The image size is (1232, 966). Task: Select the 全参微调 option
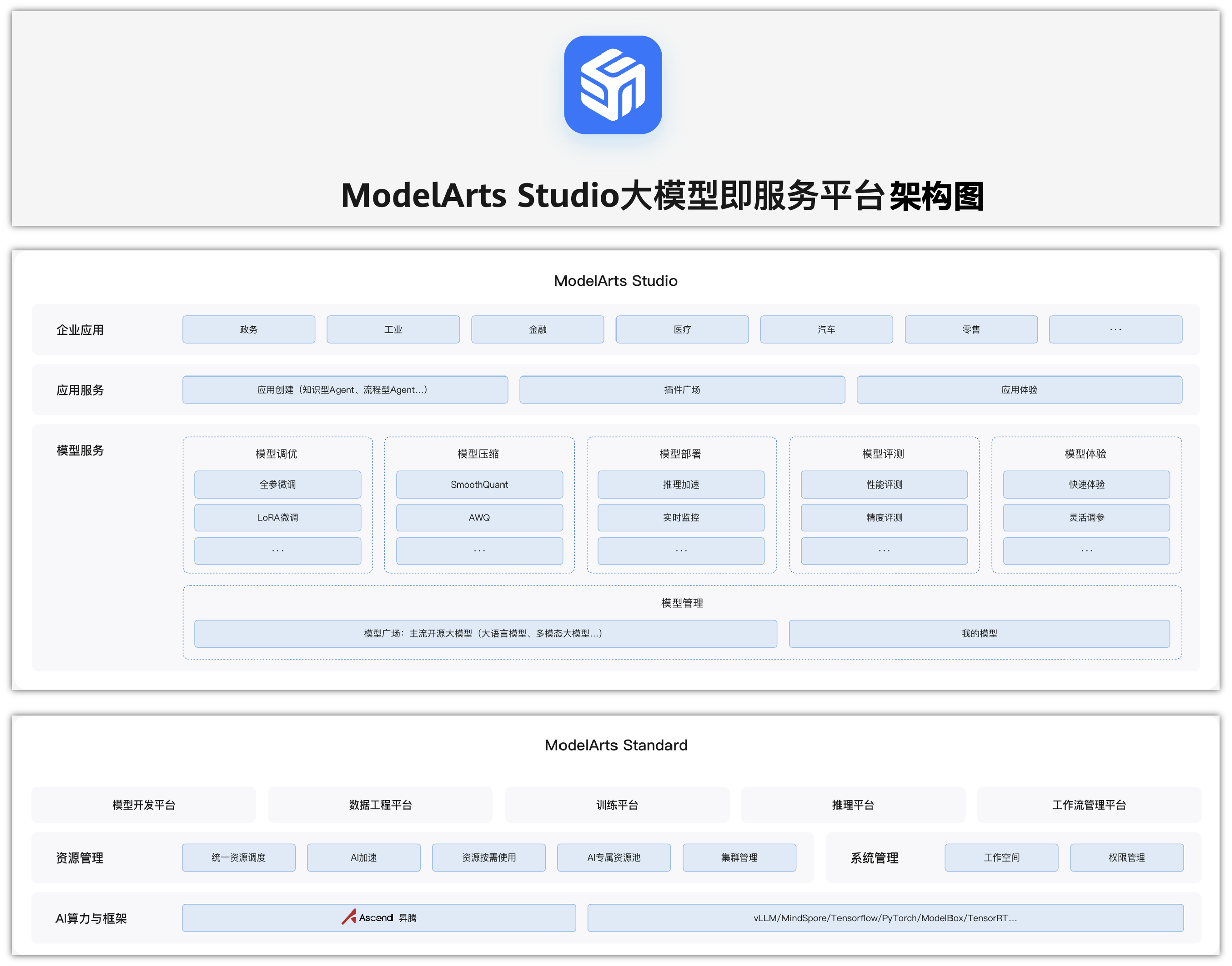tap(277, 484)
